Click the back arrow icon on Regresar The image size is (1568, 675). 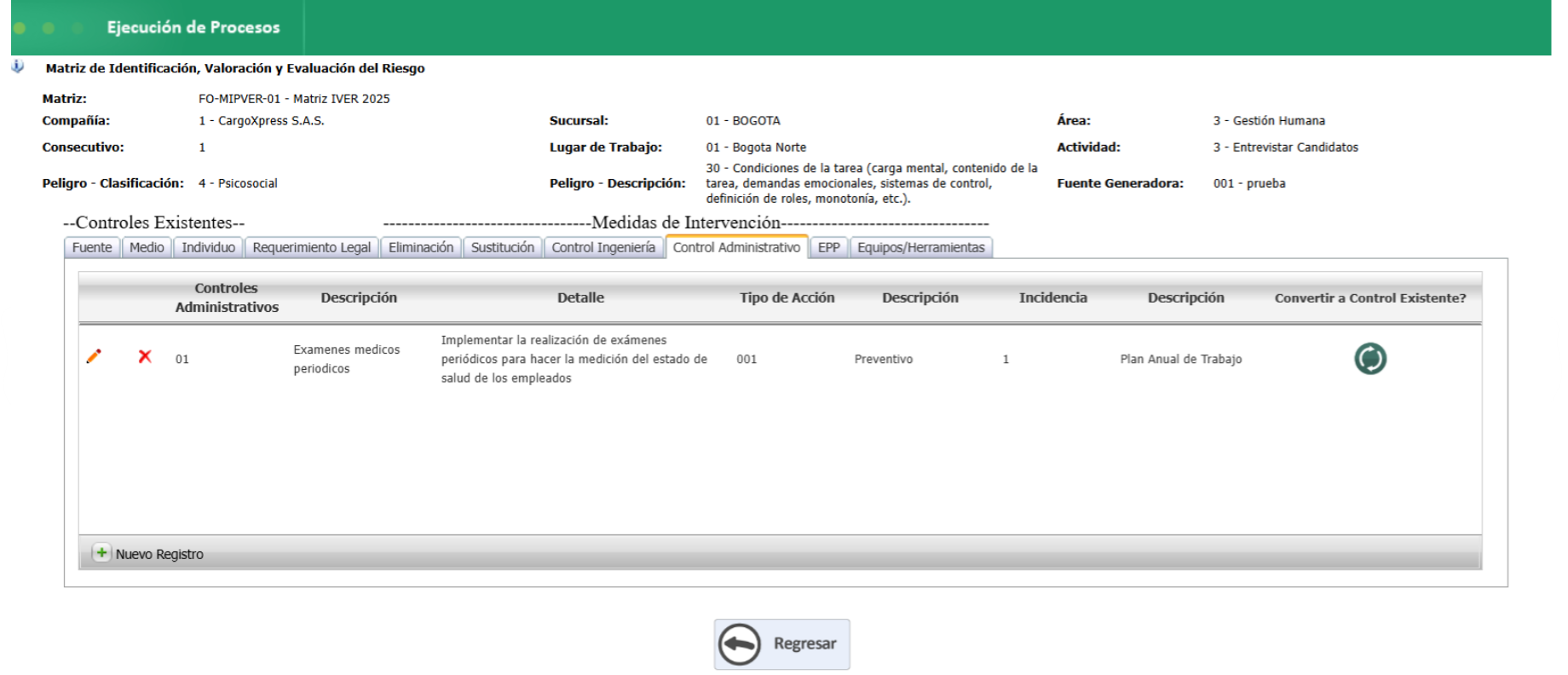pos(739,644)
